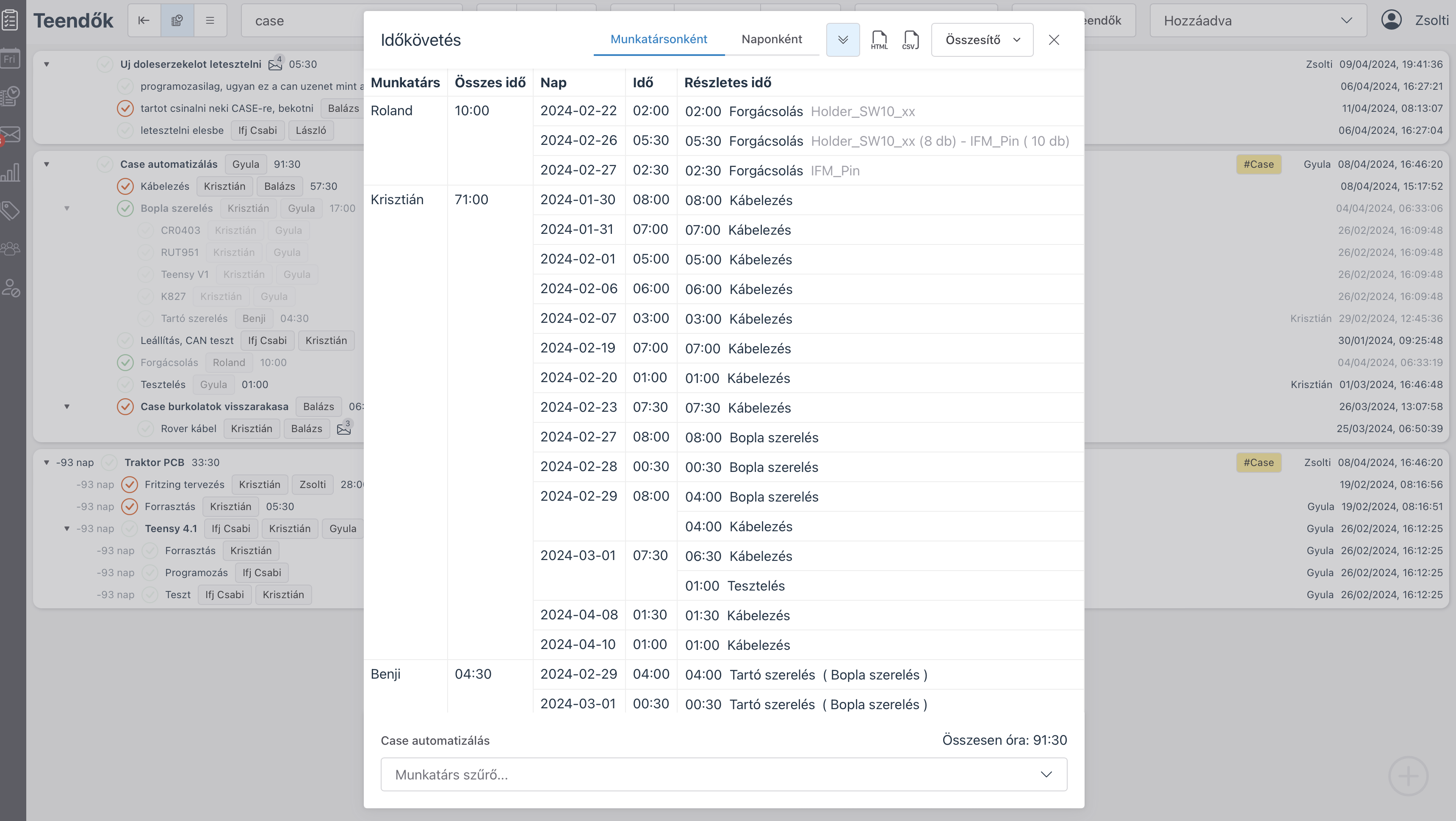The width and height of the screenshot is (1456, 821).
Task: Open the Munkatárs szűrő filter dropdown
Action: pyautogui.click(x=723, y=774)
